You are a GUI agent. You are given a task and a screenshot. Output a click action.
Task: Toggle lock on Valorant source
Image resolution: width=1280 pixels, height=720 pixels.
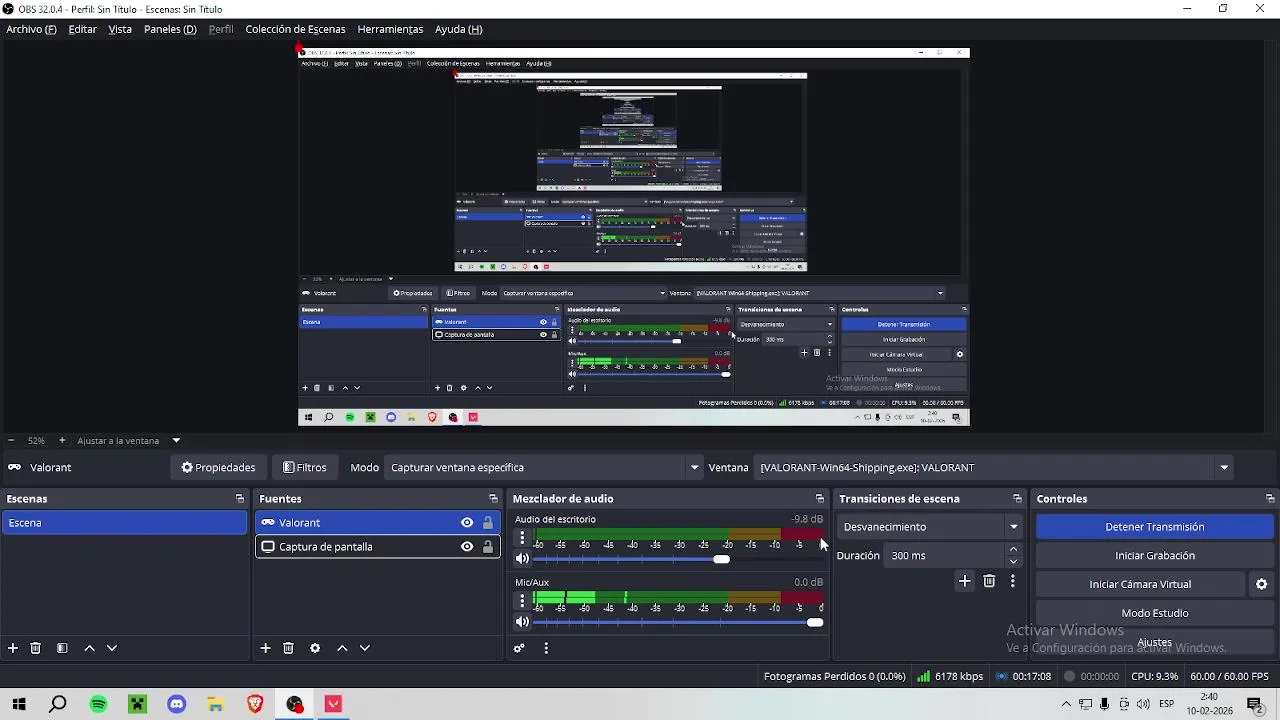488,523
